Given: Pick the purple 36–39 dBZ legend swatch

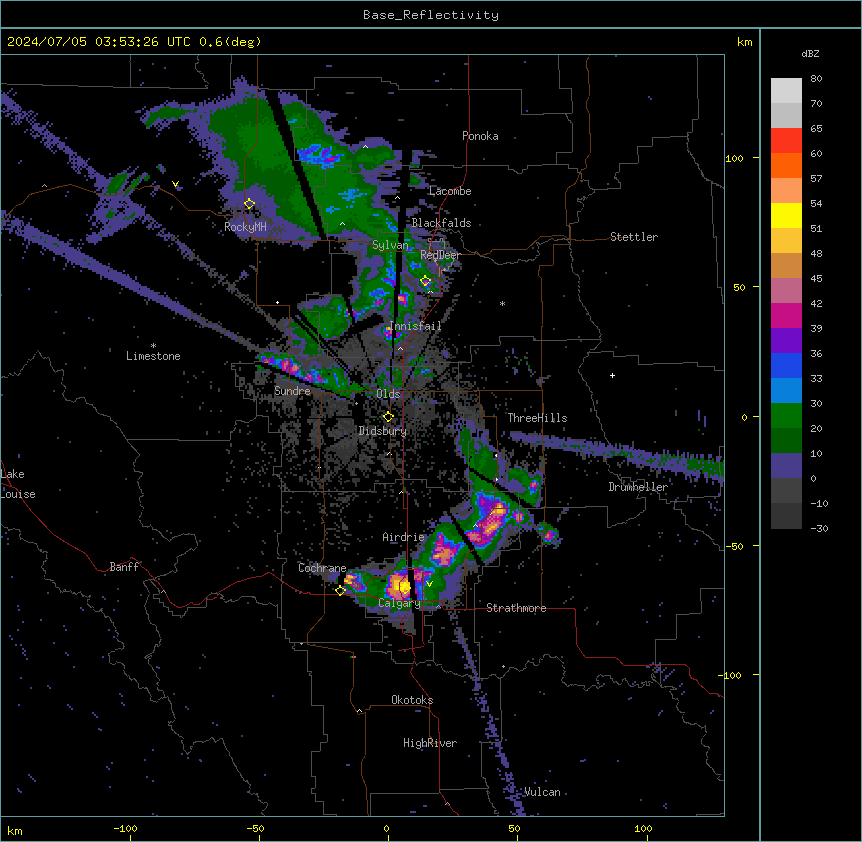Looking at the screenshot, I should click(x=786, y=341).
